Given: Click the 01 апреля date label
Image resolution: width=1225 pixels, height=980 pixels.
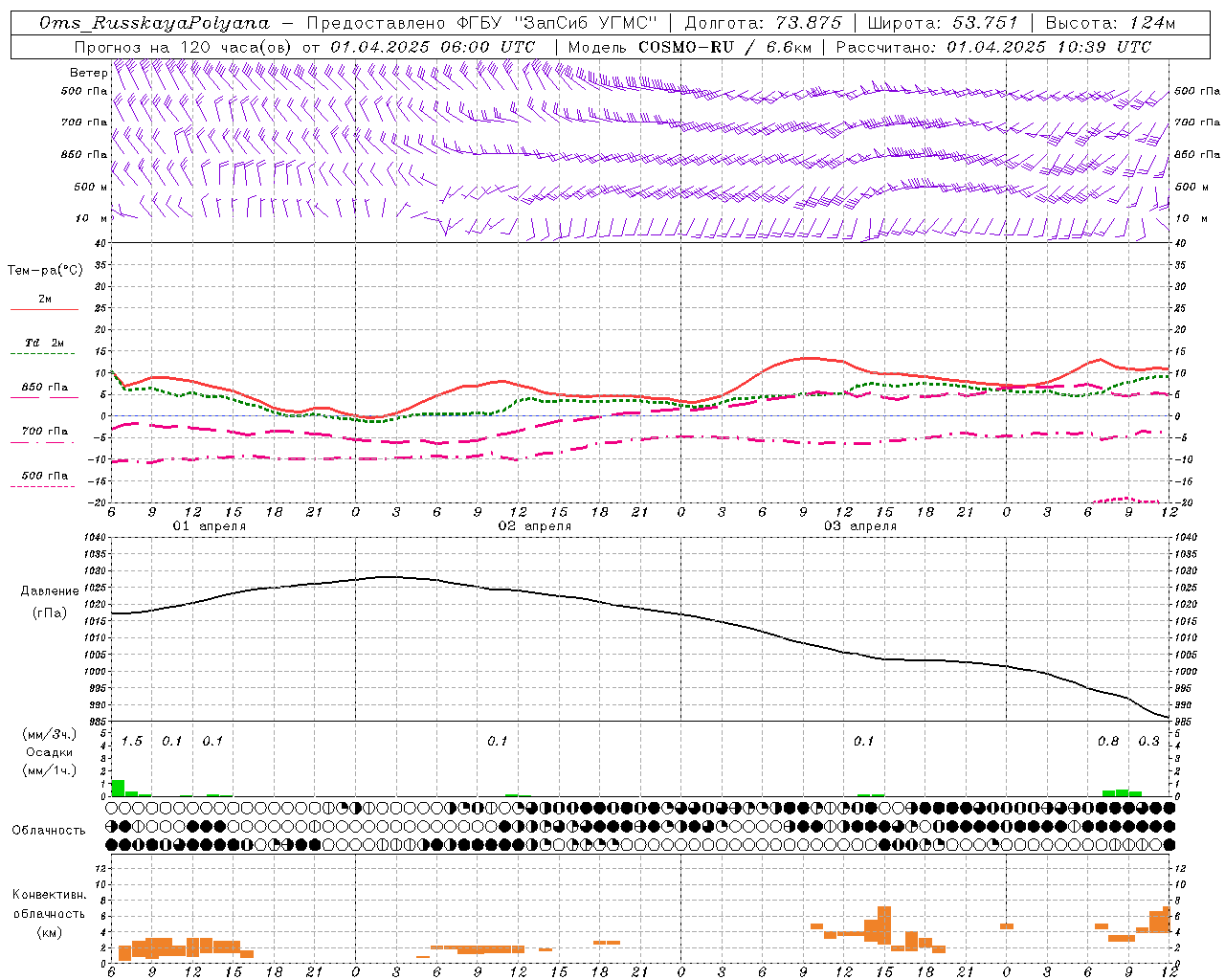Looking at the screenshot, I should (x=209, y=526).
